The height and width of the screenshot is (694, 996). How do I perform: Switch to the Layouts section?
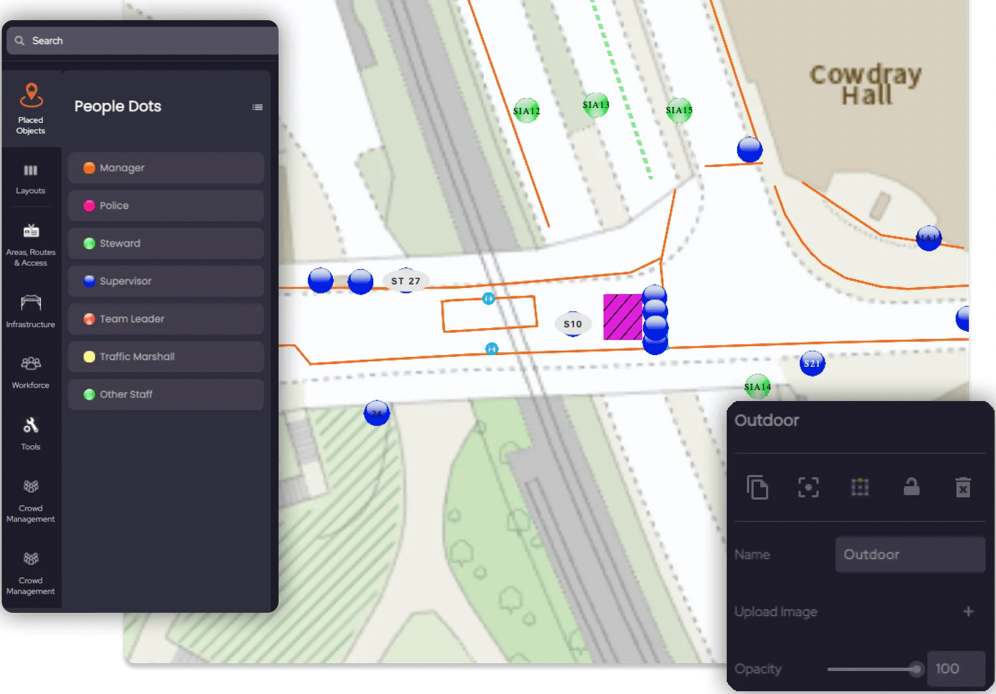(31, 179)
